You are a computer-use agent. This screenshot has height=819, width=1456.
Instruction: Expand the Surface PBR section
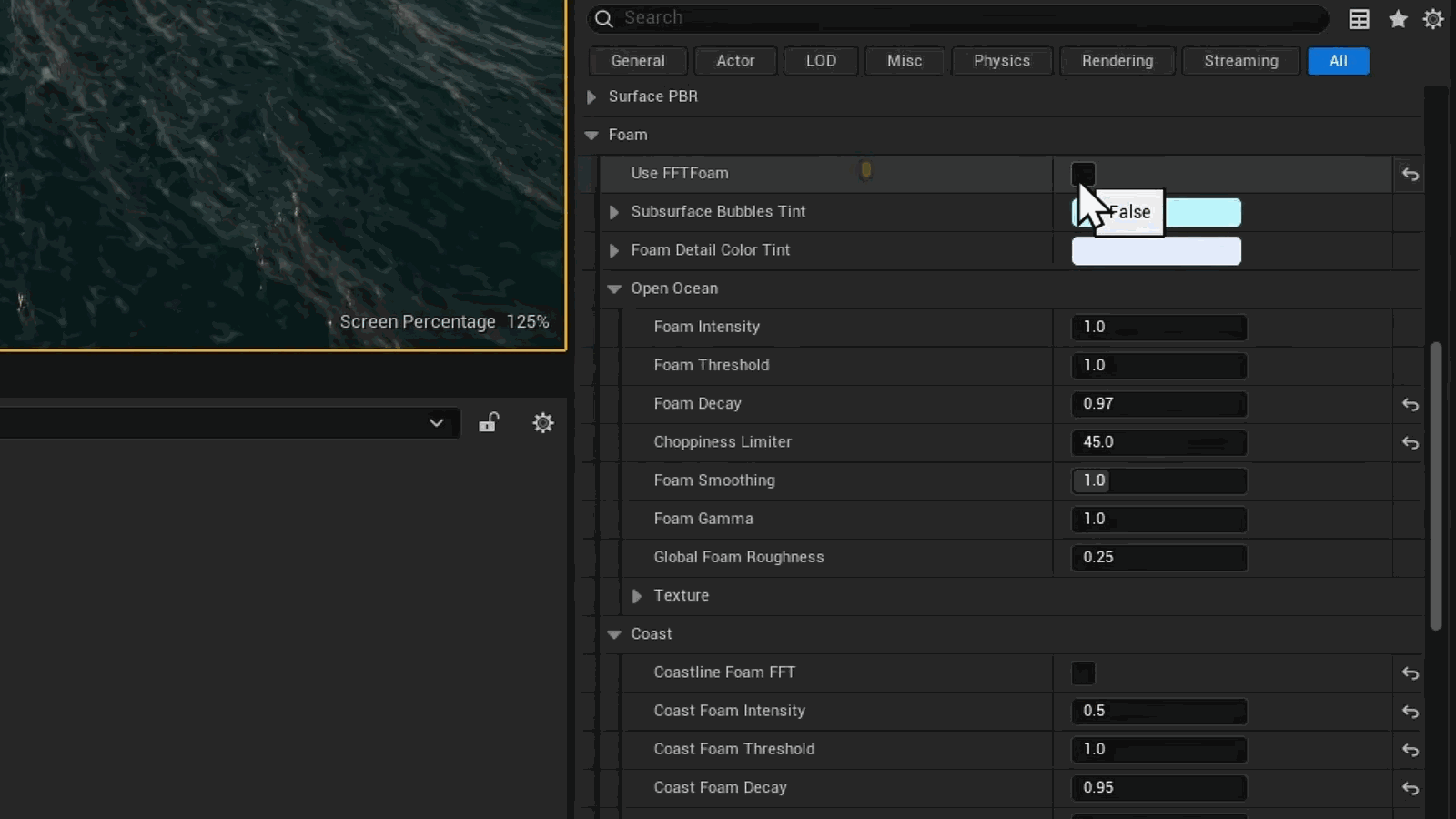pyautogui.click(x=591, y=96)
